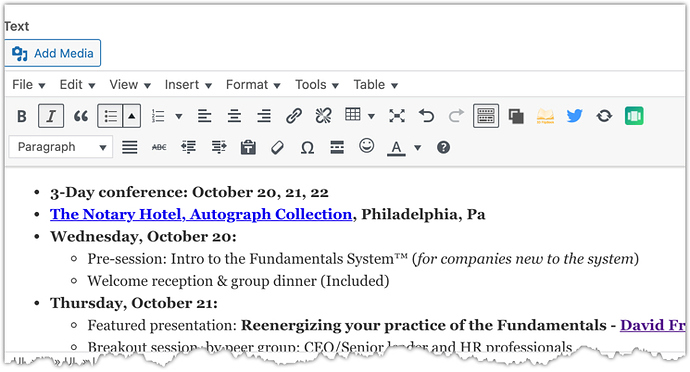Viewport: 690px width, 372px height.
Task: Open The Notary Hotel, Autograph Collection link
Action: pyautogui.click(x=201, y=214)
